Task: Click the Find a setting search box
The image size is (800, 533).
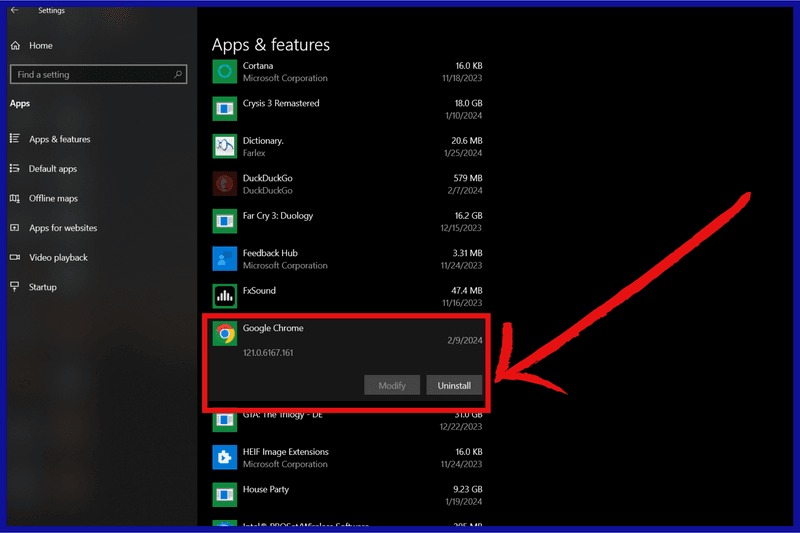Action: tap(97, 74)
